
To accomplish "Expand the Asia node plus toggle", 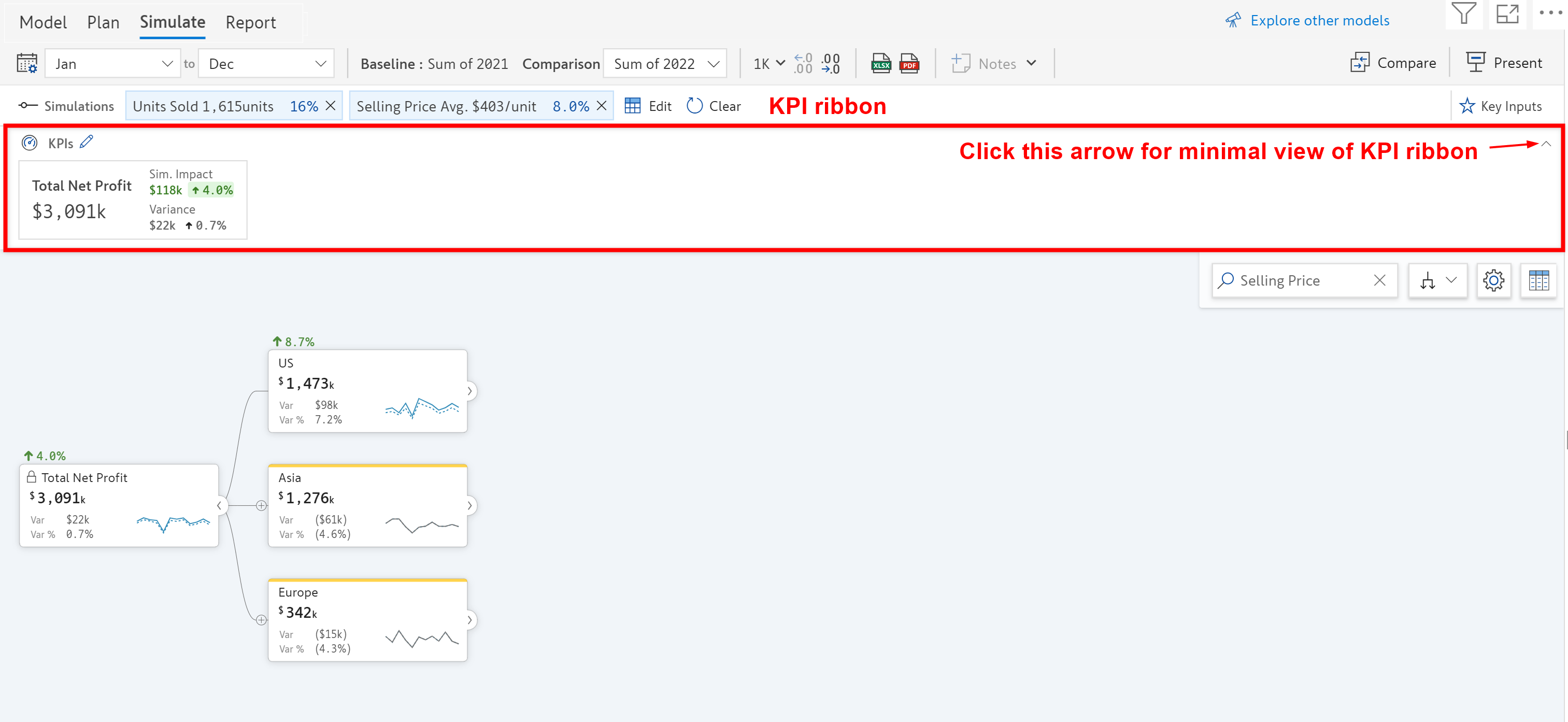I will pyautogui.click(x=261, y=505).
